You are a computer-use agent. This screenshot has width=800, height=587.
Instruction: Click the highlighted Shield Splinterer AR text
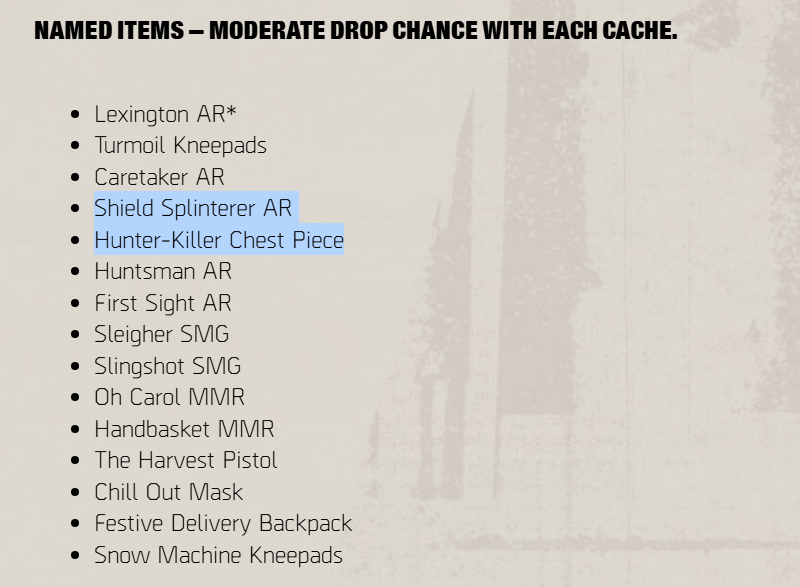(193, 208)
